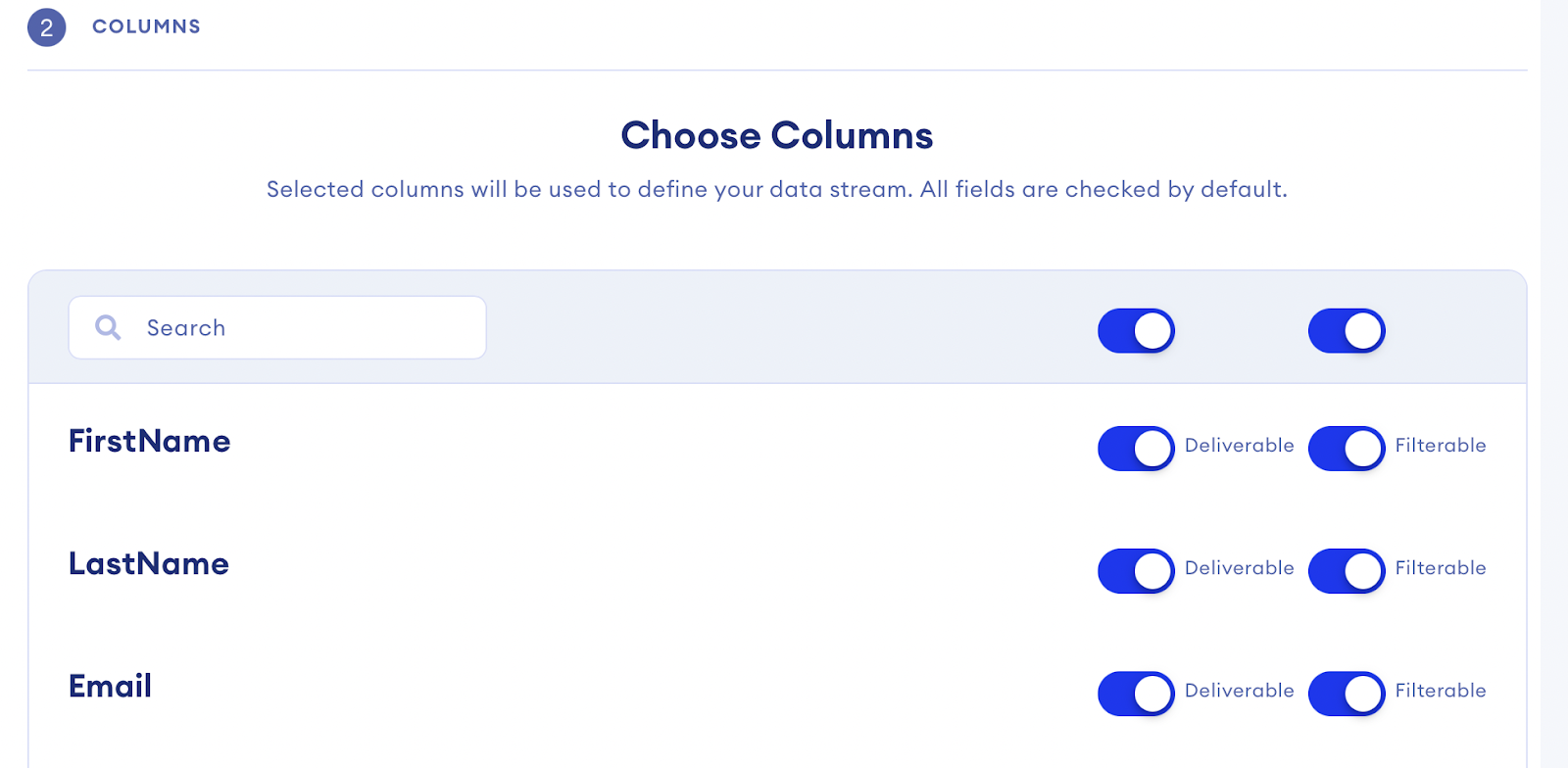Disable the Deliverable switch for FirstName
The height and width of the screenshot is (768, 1568).
click(x=1136, y=449)
